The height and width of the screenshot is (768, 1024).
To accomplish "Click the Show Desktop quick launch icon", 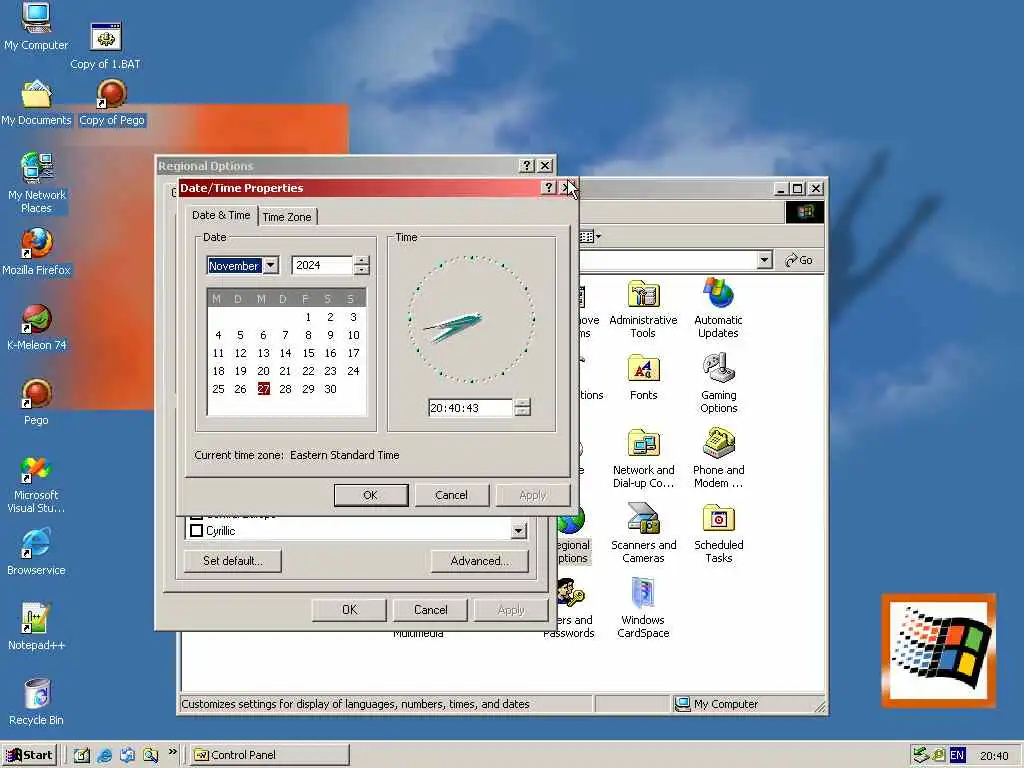I will 81,755.
